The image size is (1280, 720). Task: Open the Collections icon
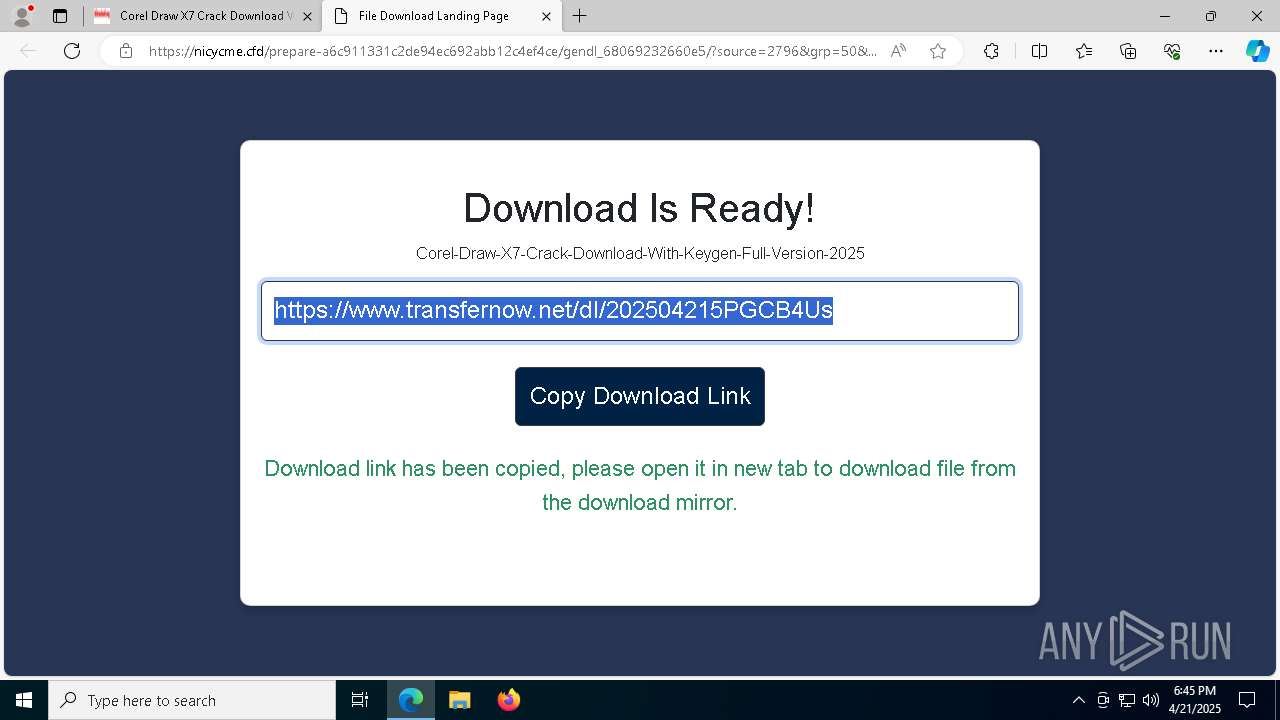[1128, 51]
